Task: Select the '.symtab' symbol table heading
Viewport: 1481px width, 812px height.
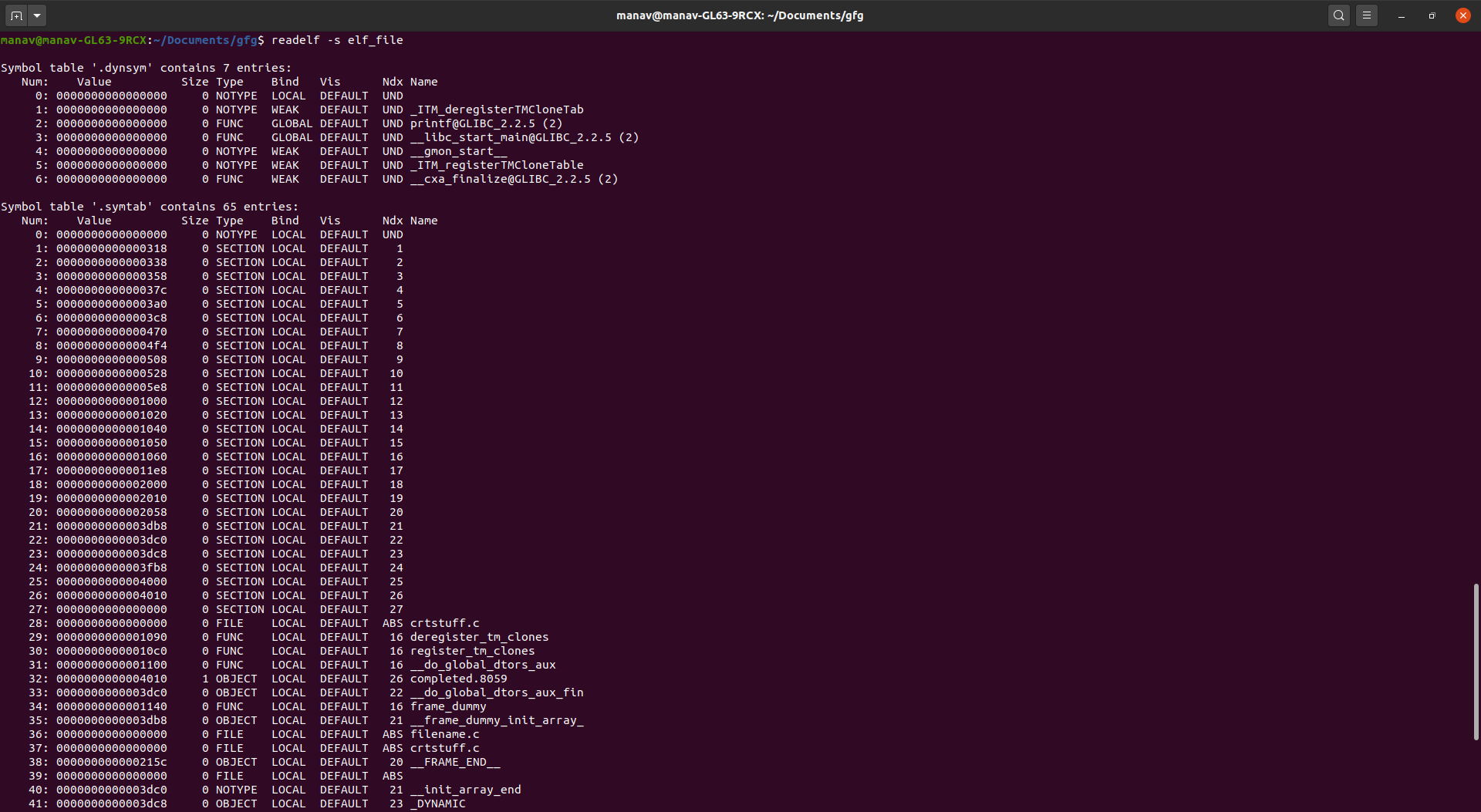Action: point(150,207)
